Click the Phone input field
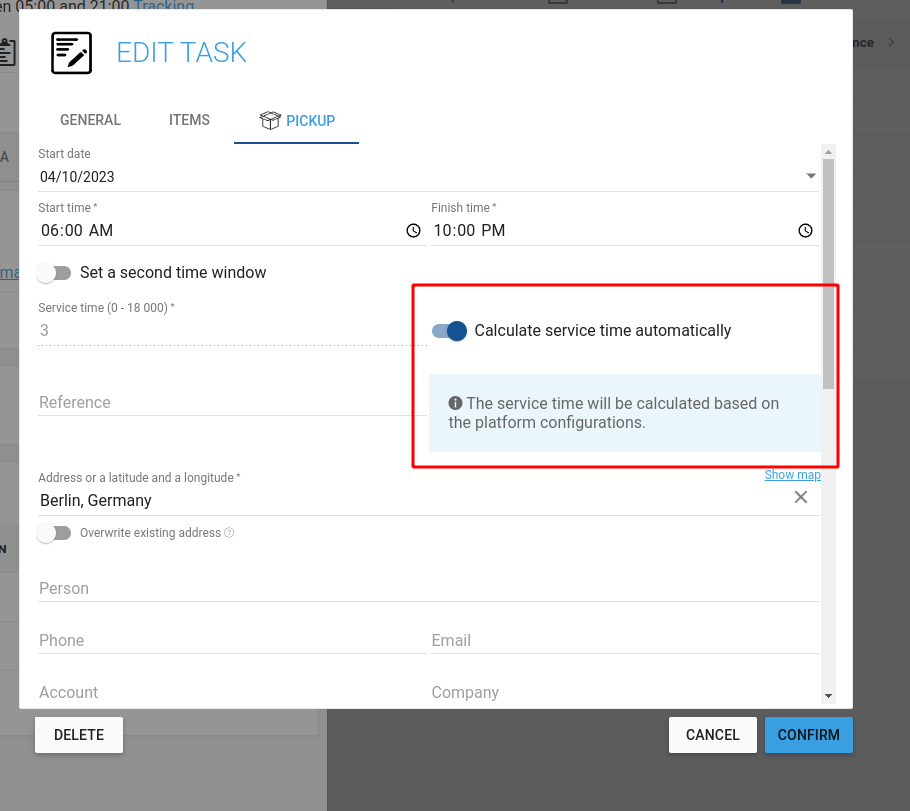910x811 pixels. [x=232, y=640]
